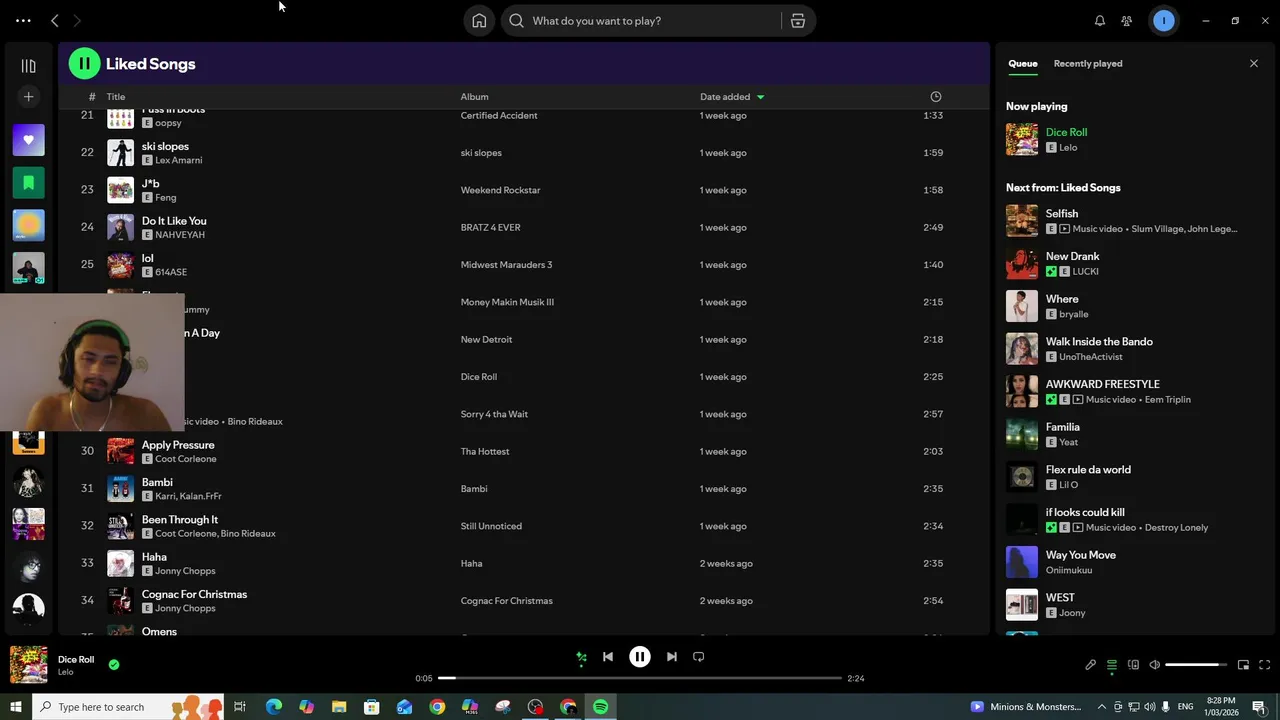Click the Bambi album cover thumbnail
The height and width of the screenshot is (720, 1280).
click(120, 488)
